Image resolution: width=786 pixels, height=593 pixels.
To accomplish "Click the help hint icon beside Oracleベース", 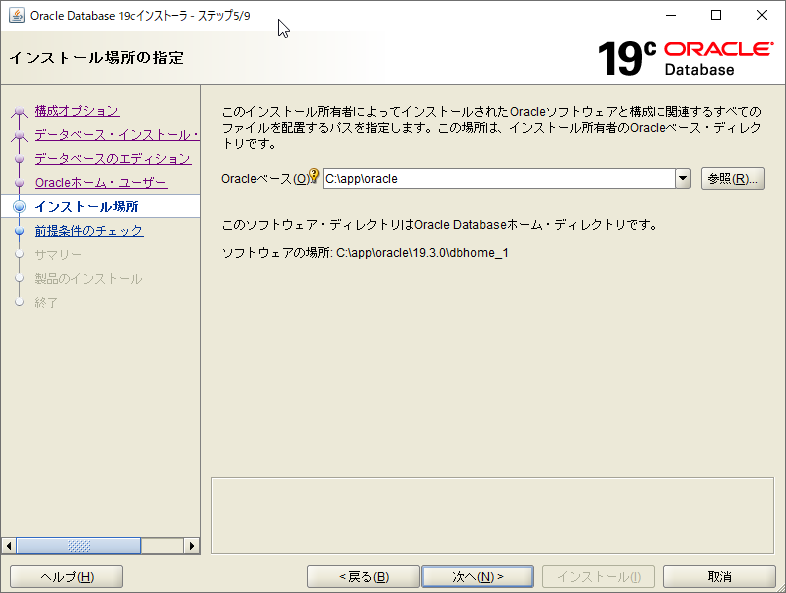I will (314, 175).
